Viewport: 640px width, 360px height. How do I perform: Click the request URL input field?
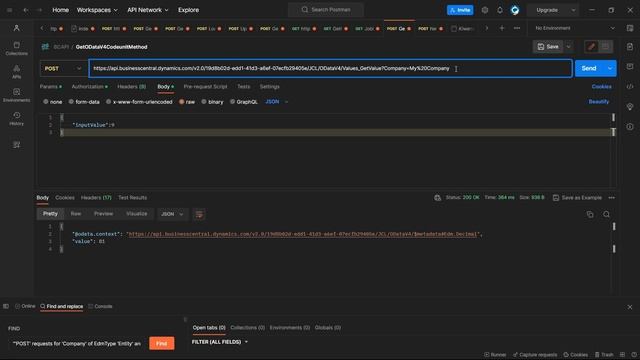point(331,69)
